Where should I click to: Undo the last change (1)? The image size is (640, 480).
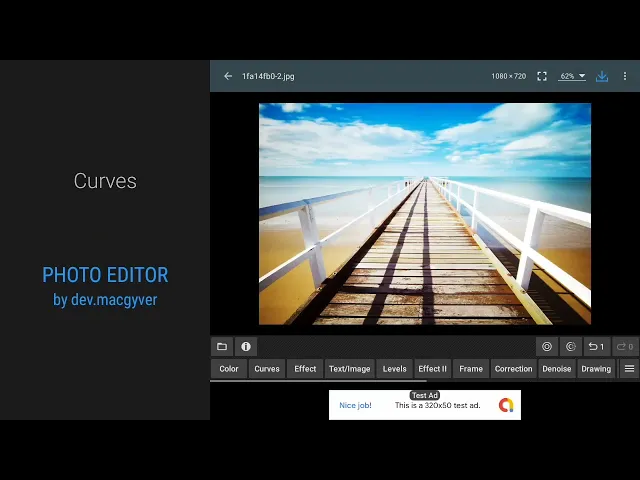pyautogui.click(x=596, y=347)
